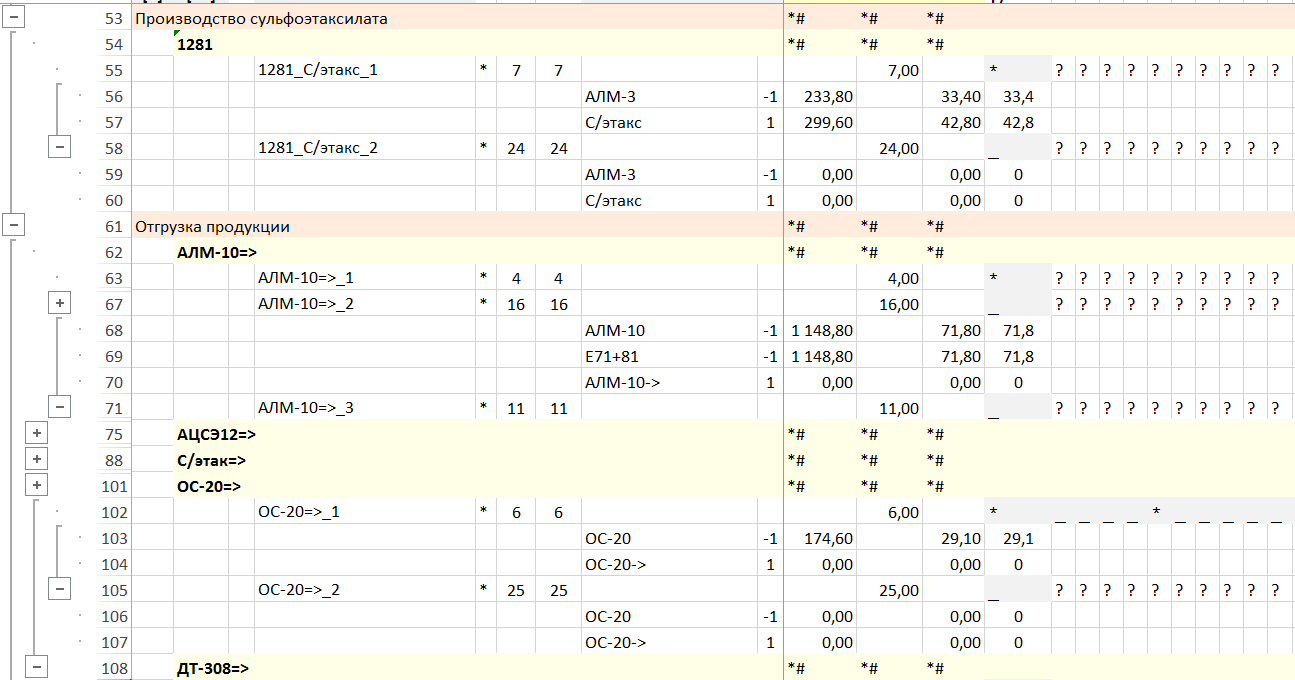The width and height of the screenshot is (1295, 680).
Task: Select the Е71+81 cell
Action: click(x=613, y=356)
